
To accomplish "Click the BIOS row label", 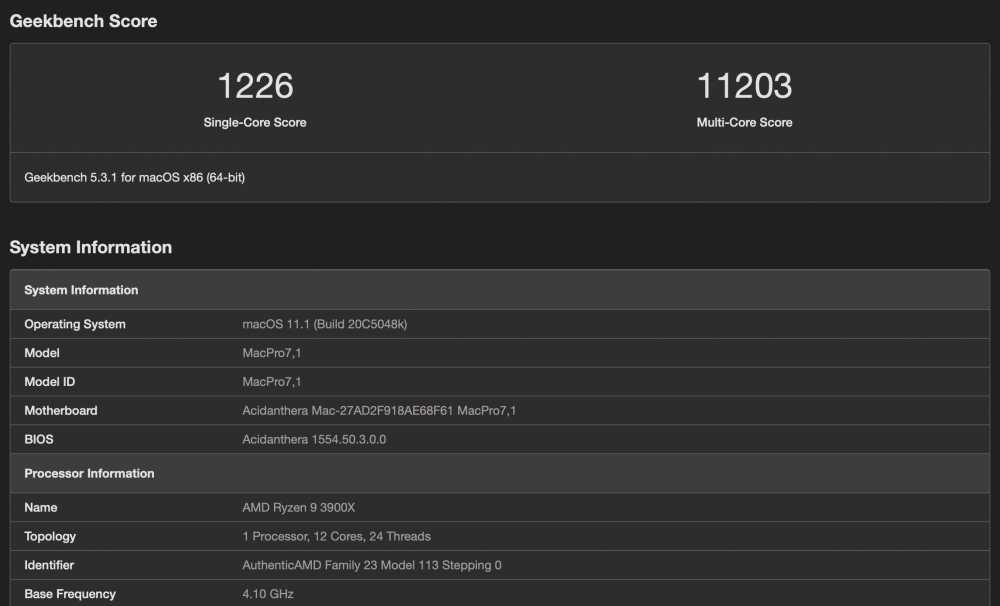I will coord(39,440).
